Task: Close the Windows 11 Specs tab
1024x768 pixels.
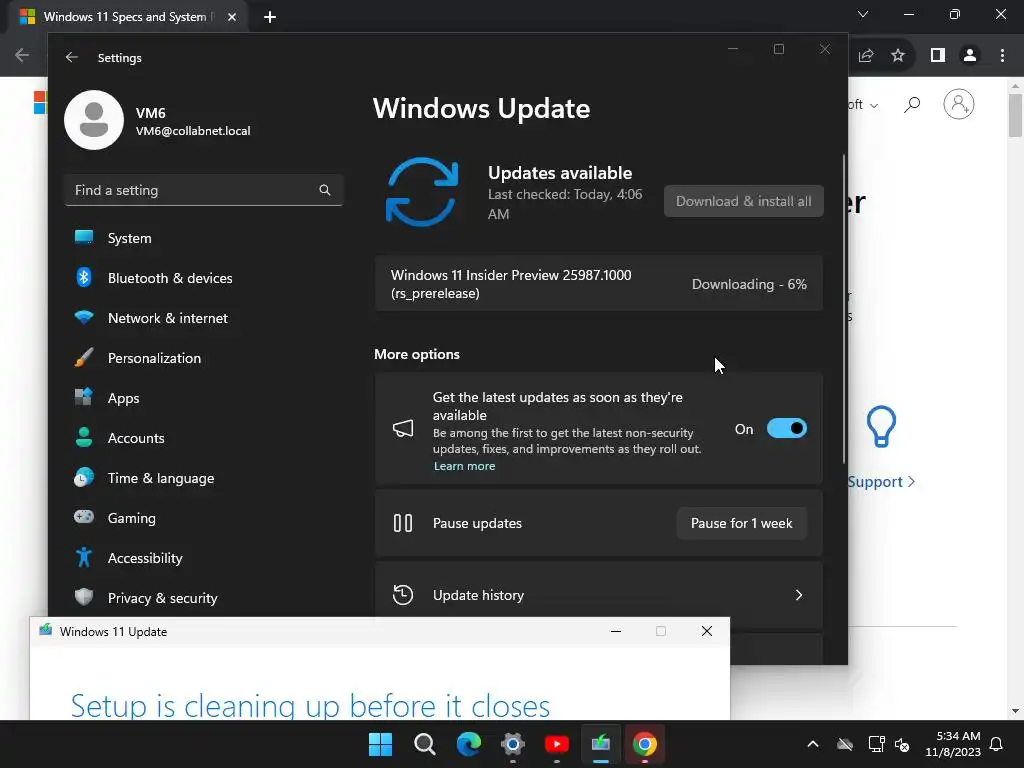Action: [232, 17]
